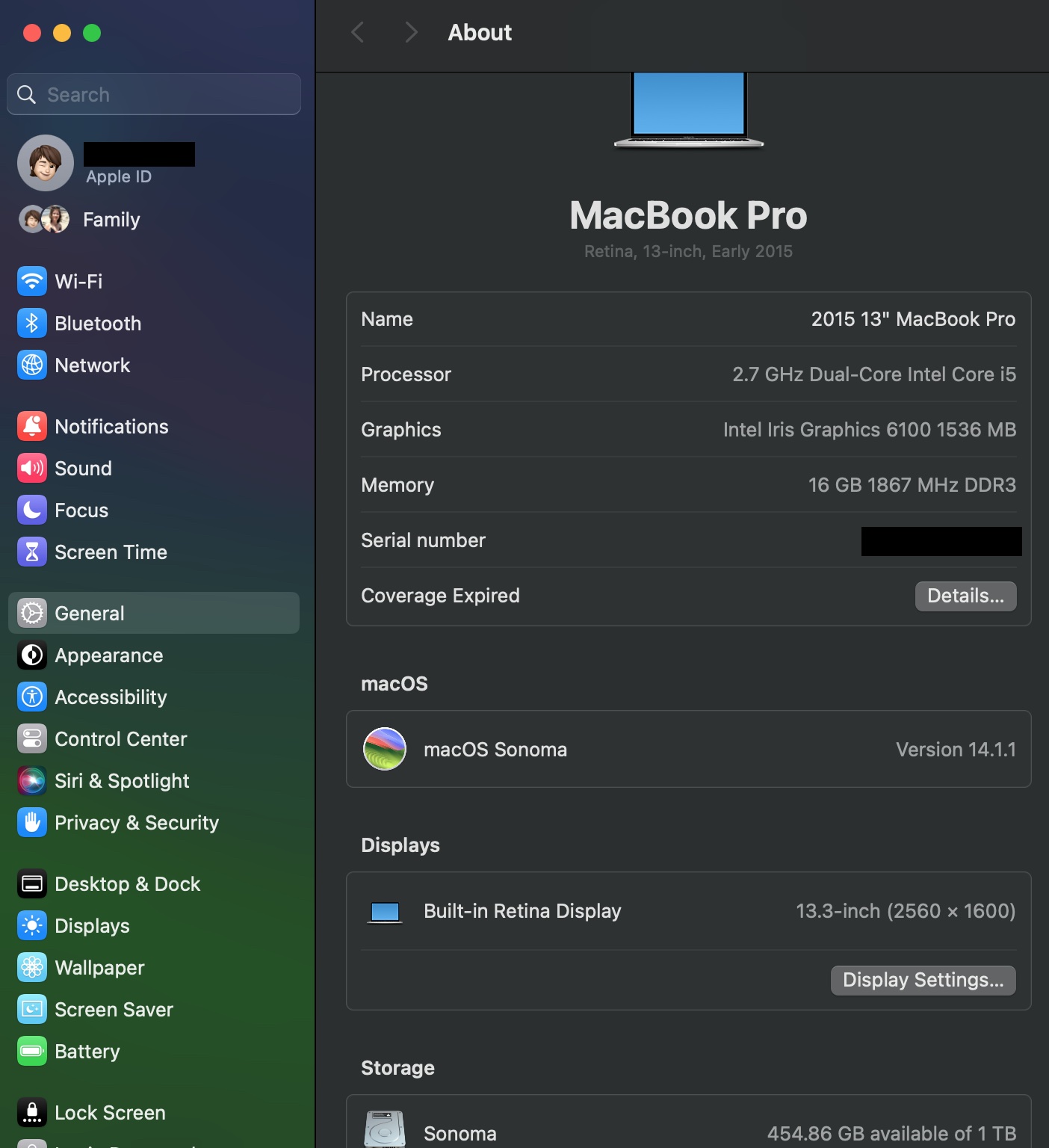Click the 'macOS Sonoma' name text
Screen dimensions: 1049x1148
[x=495, y=750]
